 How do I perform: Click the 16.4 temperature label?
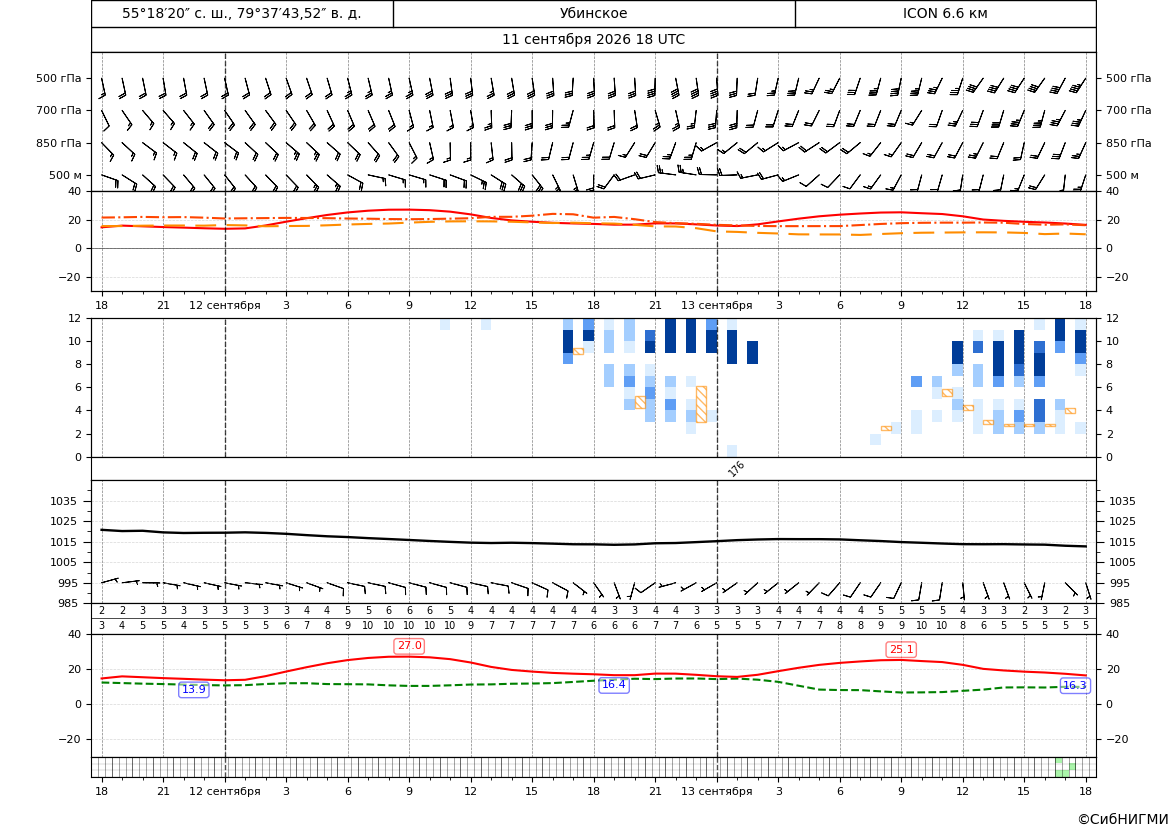pyautogui.click(x=614, y=685)
